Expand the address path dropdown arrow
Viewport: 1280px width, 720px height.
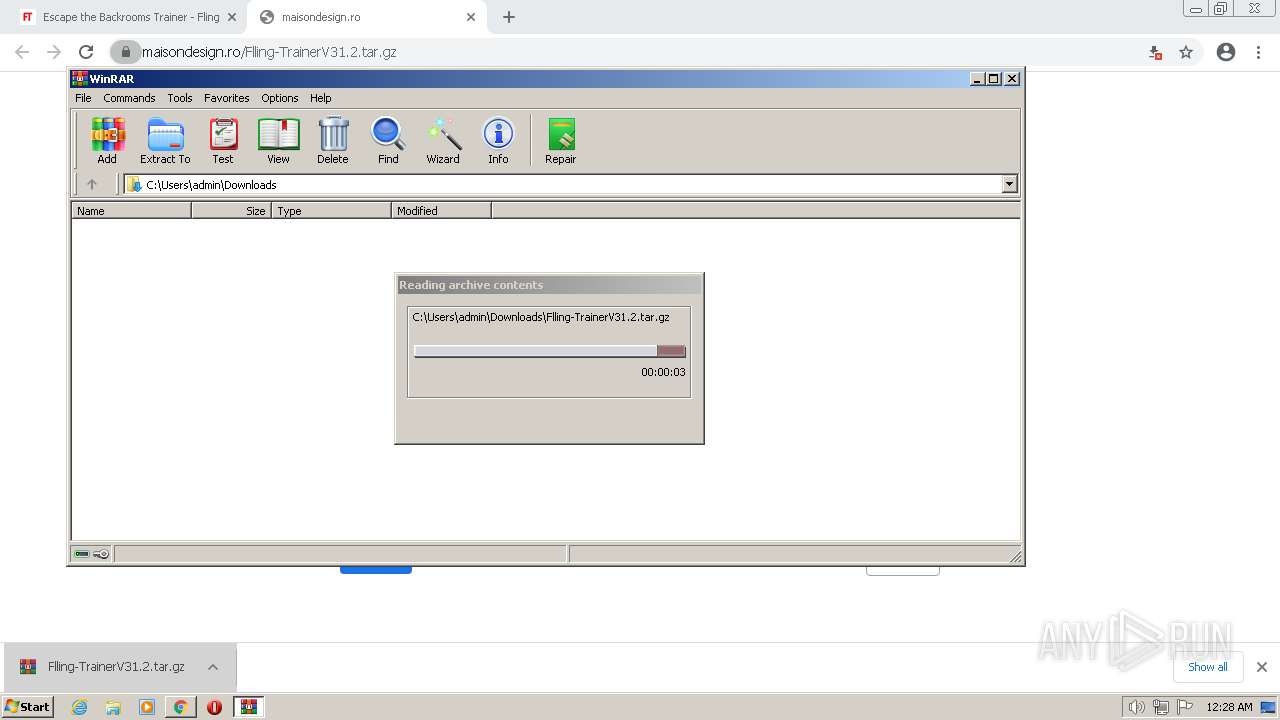click(1009, 184)
